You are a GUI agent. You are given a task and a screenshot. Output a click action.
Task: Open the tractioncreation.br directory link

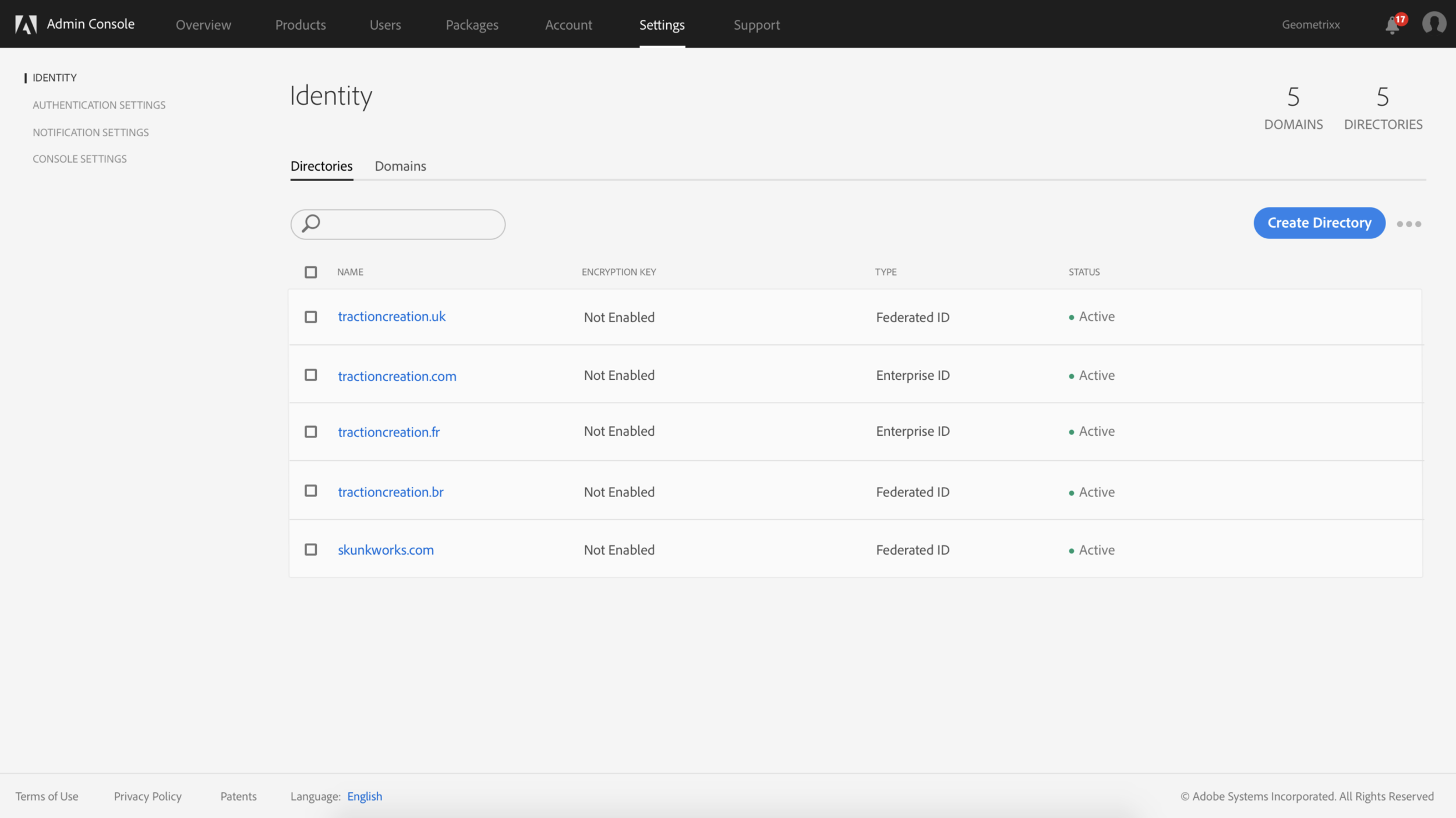(x=390, y=492)
